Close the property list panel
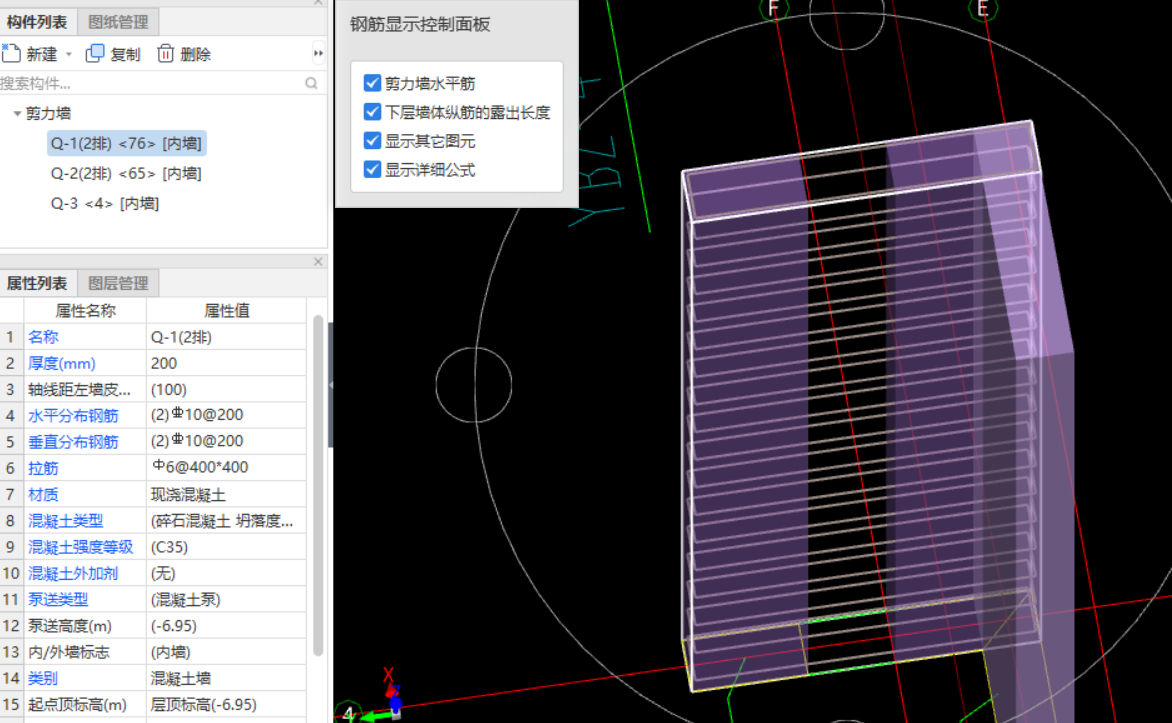Image resolution: width=1172 pixels, height=723 pixels. coord(318,262)
